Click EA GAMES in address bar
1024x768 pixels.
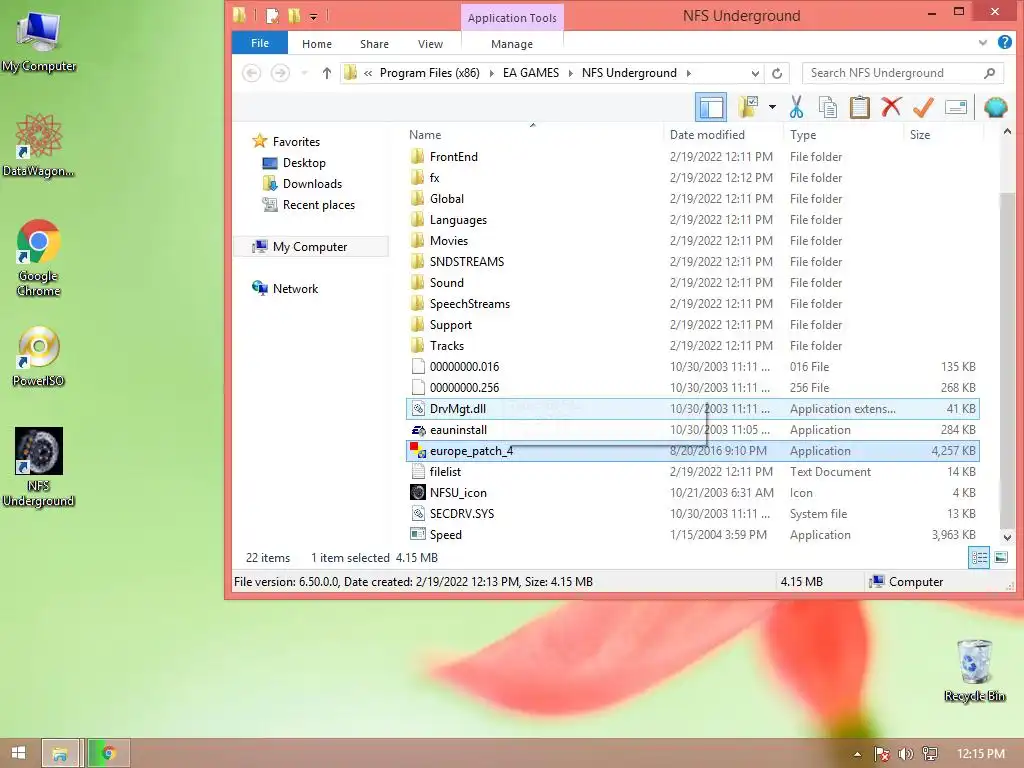[x=531, y=73]
